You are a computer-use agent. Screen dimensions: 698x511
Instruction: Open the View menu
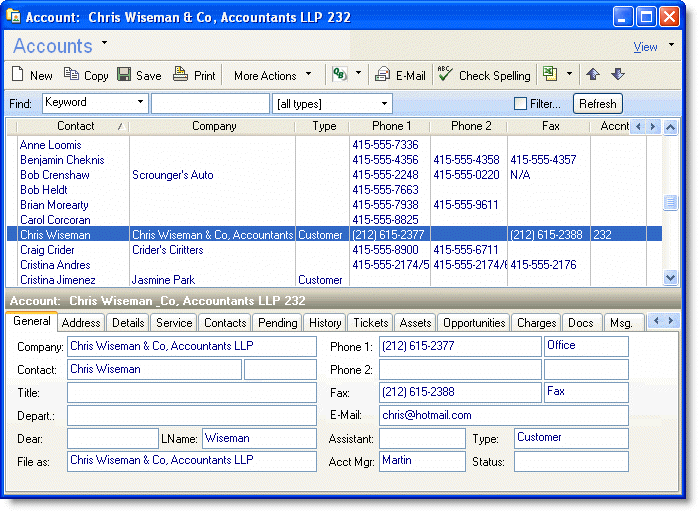646,47
